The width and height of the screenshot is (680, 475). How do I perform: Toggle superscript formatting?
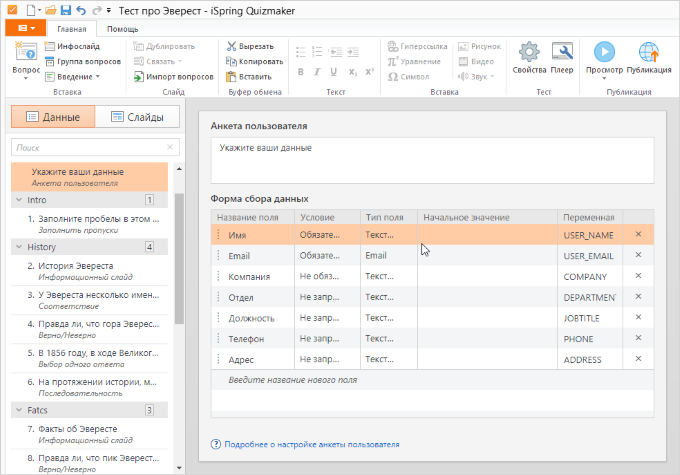369,72
